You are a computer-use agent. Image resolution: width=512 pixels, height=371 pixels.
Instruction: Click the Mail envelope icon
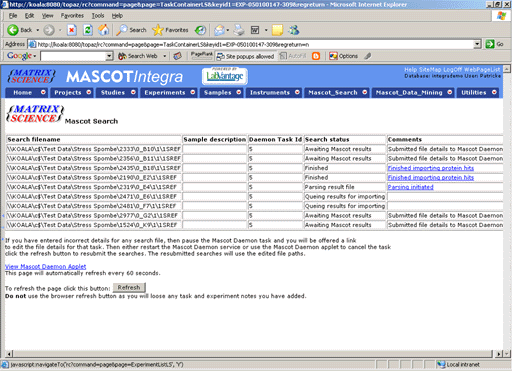point(219,30)
